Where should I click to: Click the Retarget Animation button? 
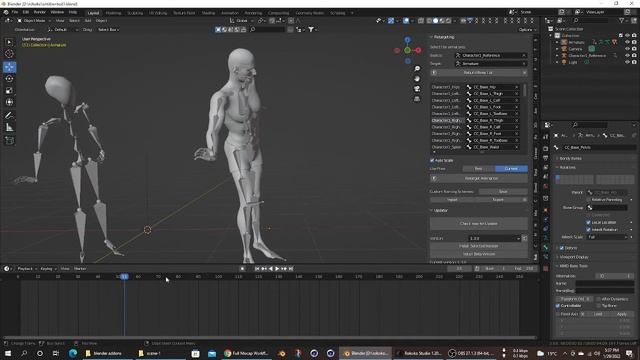(x=478, y=178)
